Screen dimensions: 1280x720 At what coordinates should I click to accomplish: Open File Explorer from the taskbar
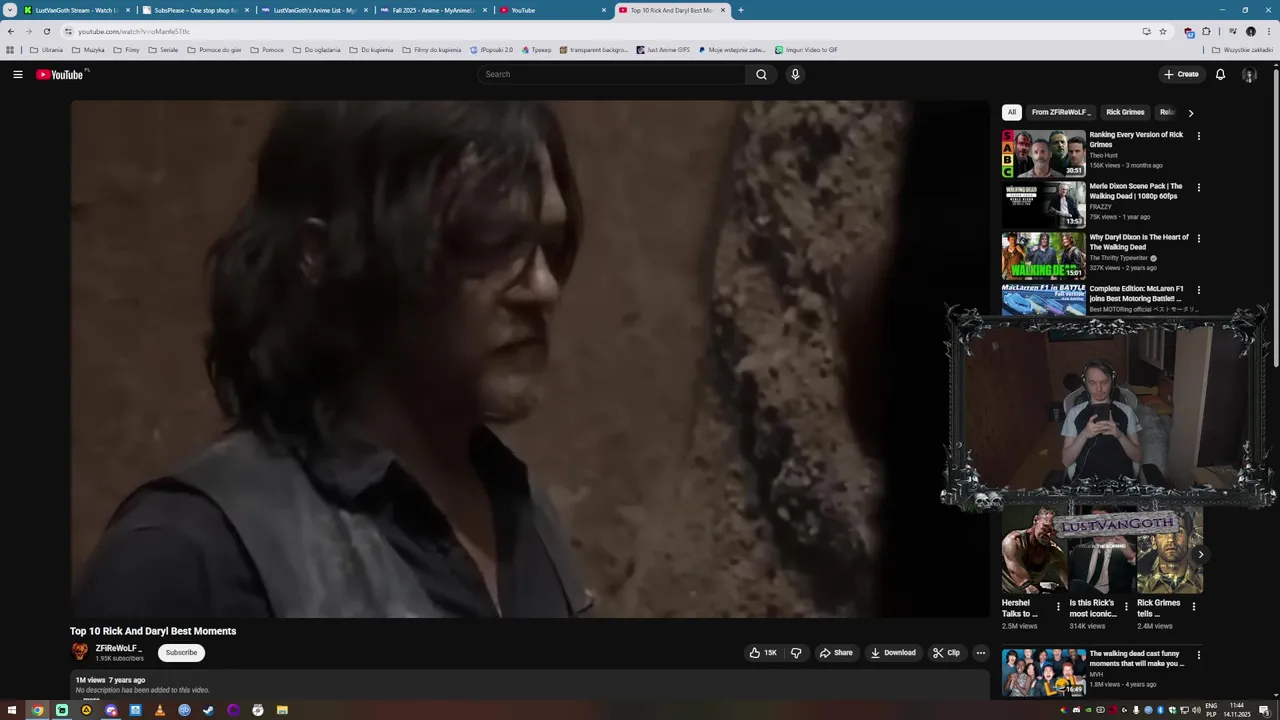click(282, 710)
